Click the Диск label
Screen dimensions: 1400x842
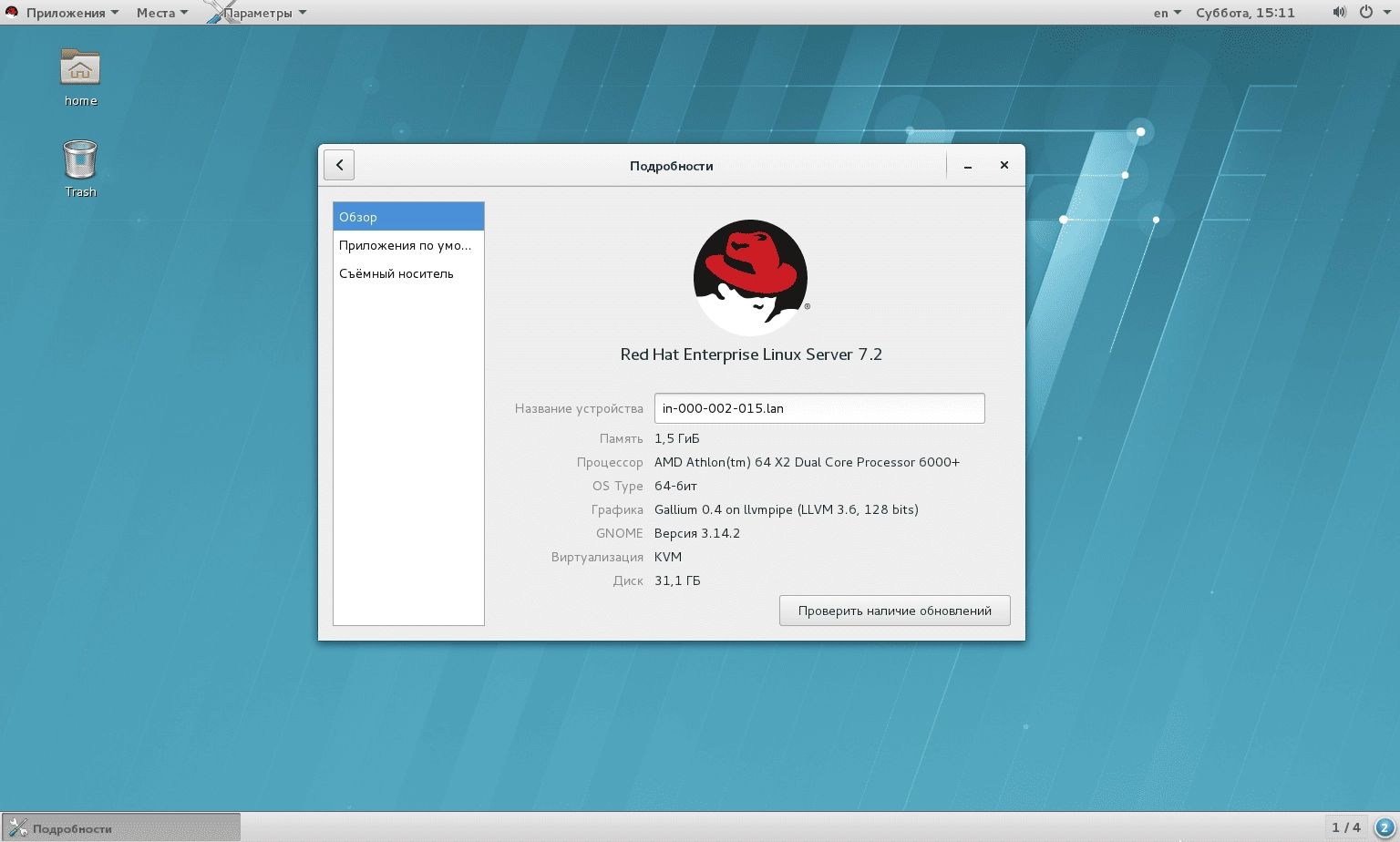628,580
